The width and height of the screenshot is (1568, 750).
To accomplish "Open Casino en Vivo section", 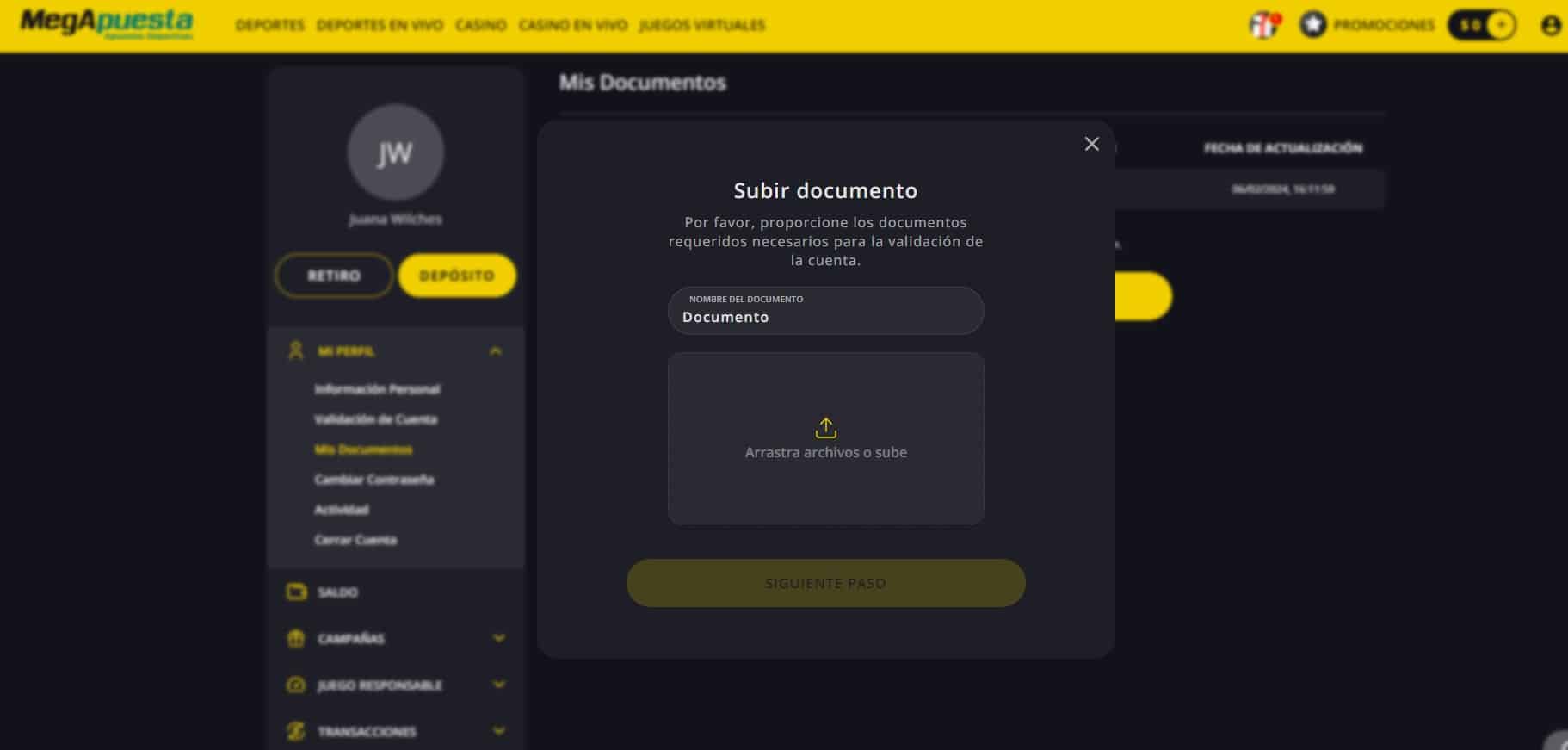I will pyautogui.click(x=572, y=26).
